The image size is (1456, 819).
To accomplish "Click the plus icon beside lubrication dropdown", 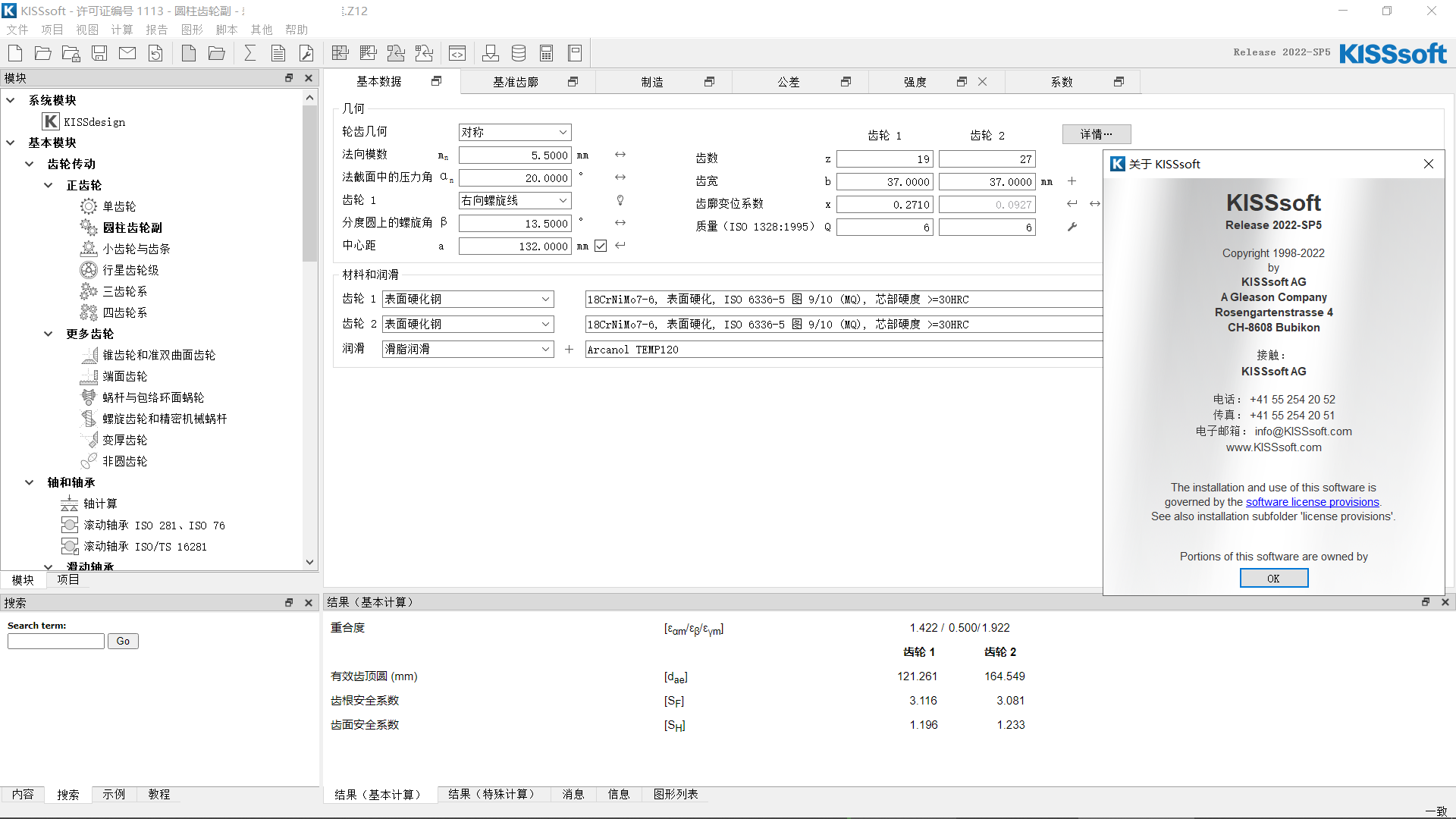I will click(x=569, y=349).
